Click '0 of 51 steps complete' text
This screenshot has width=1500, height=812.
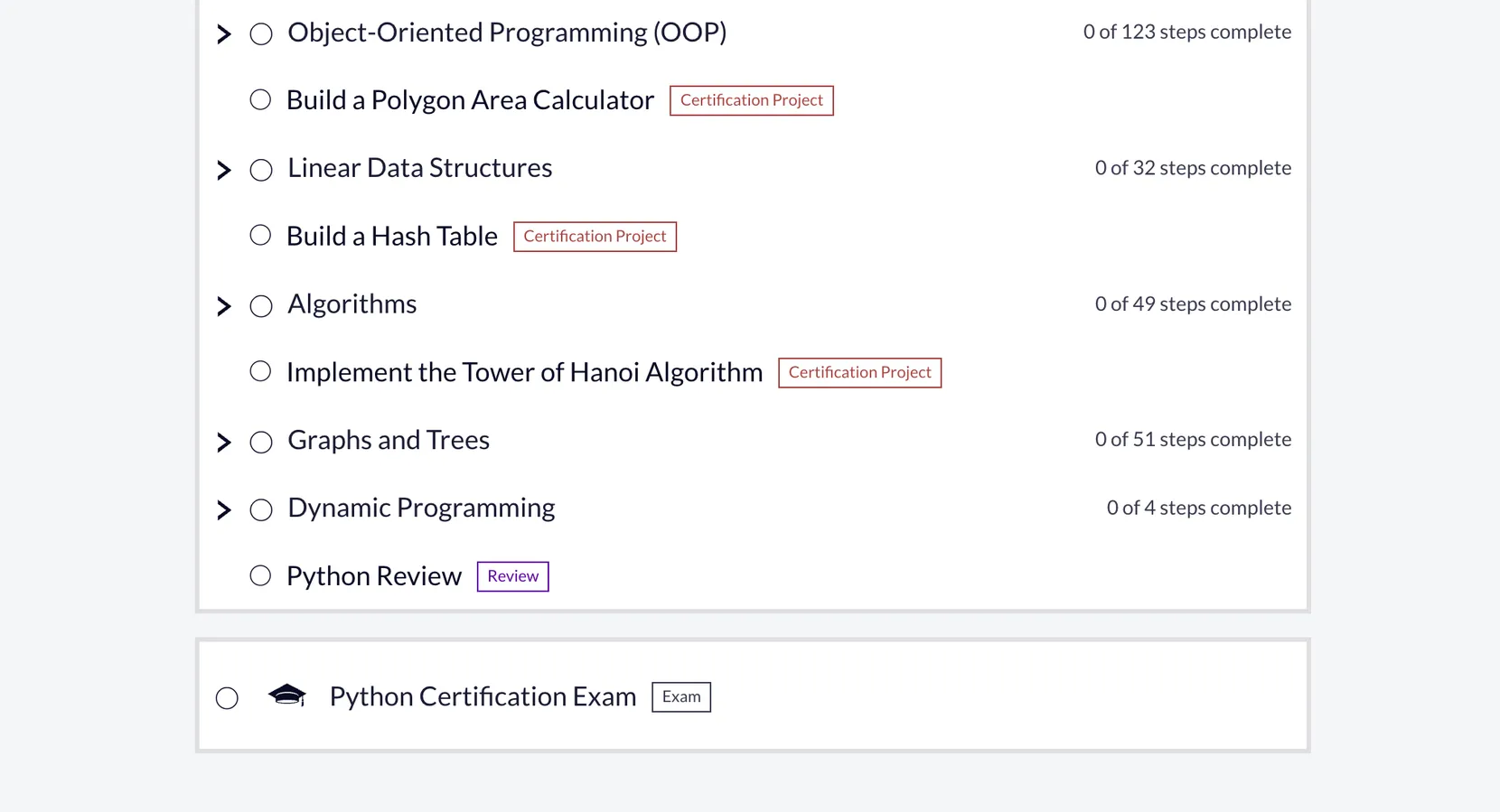[x=1193, y=440]
